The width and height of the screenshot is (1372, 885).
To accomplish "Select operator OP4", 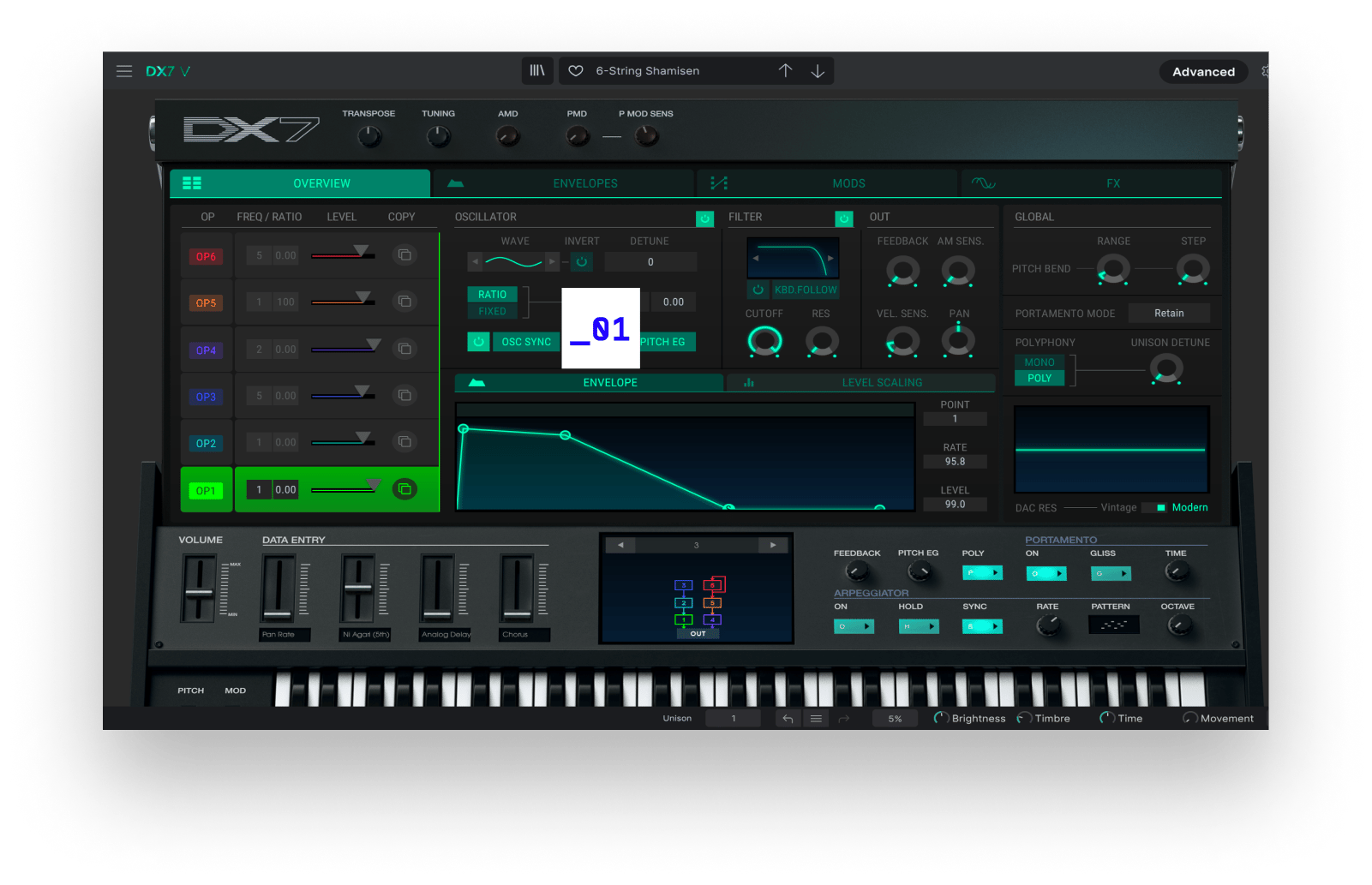I will click(x=206, y=350).
